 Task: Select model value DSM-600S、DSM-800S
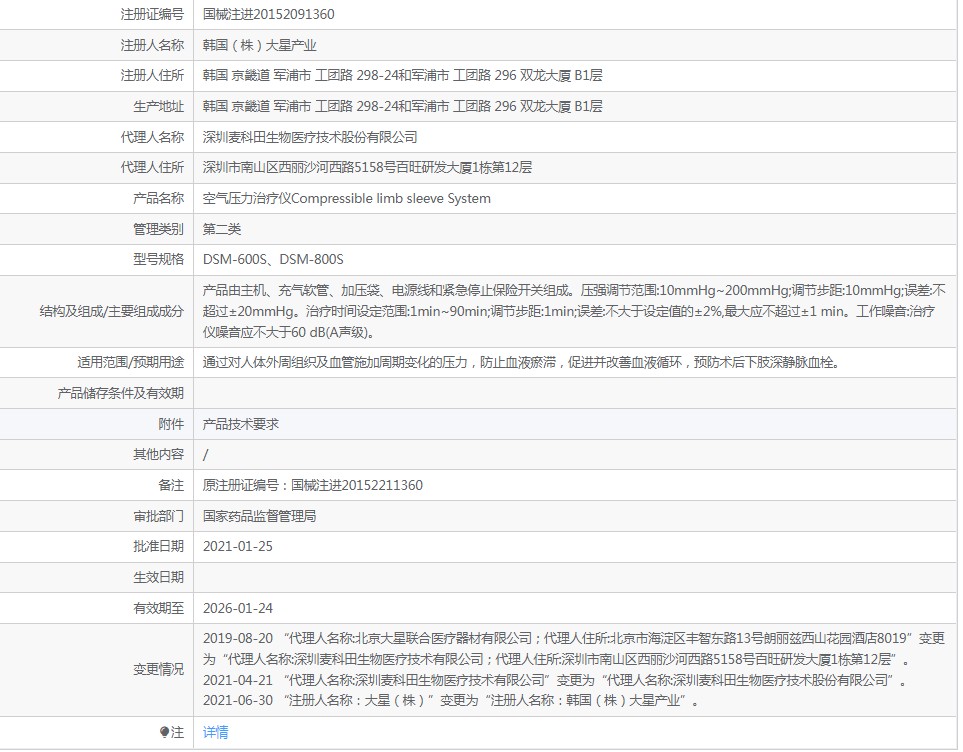tap(273, 259)
